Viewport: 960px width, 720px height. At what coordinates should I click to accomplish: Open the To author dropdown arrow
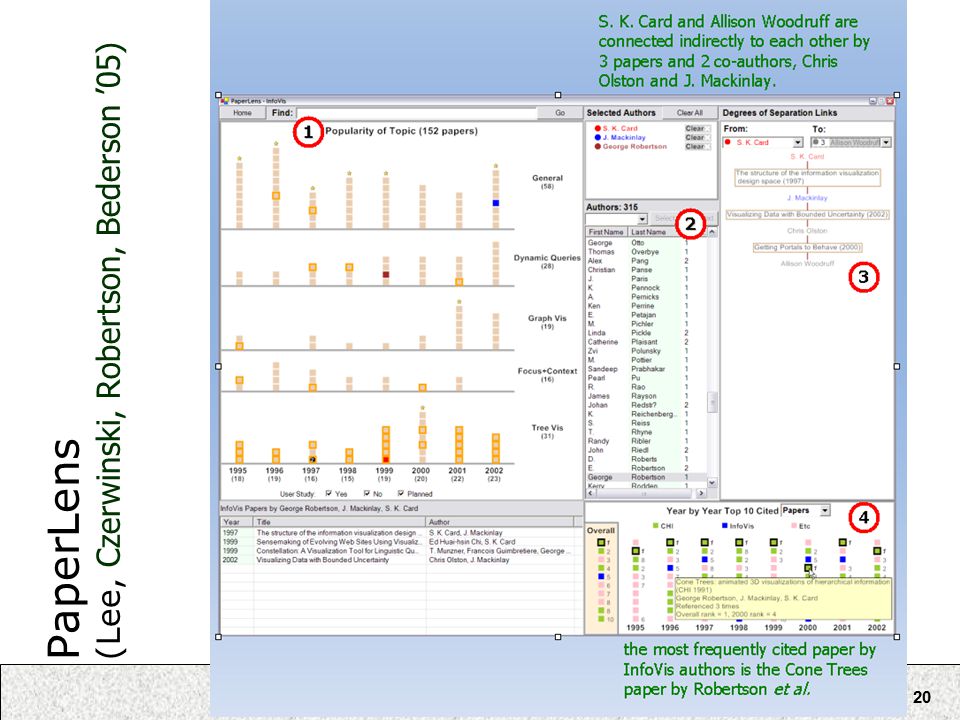pyautogui.click(x=886, y=143)
